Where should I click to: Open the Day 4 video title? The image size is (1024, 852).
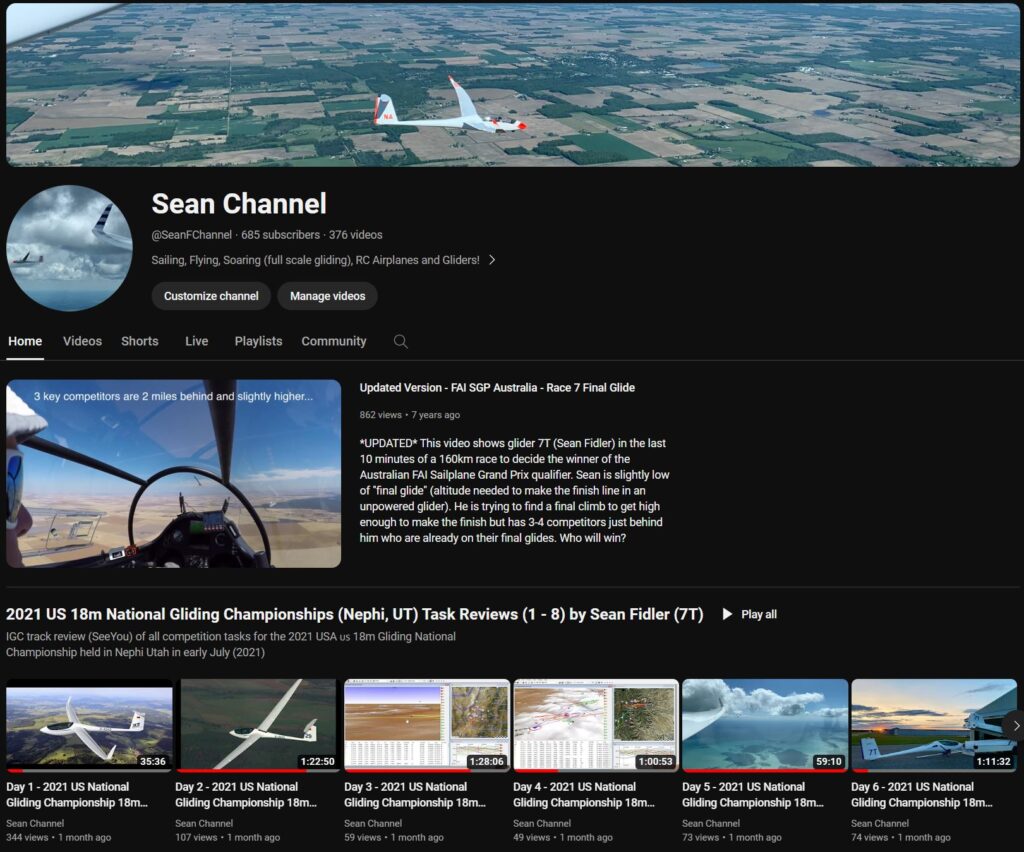pos(584,795)
